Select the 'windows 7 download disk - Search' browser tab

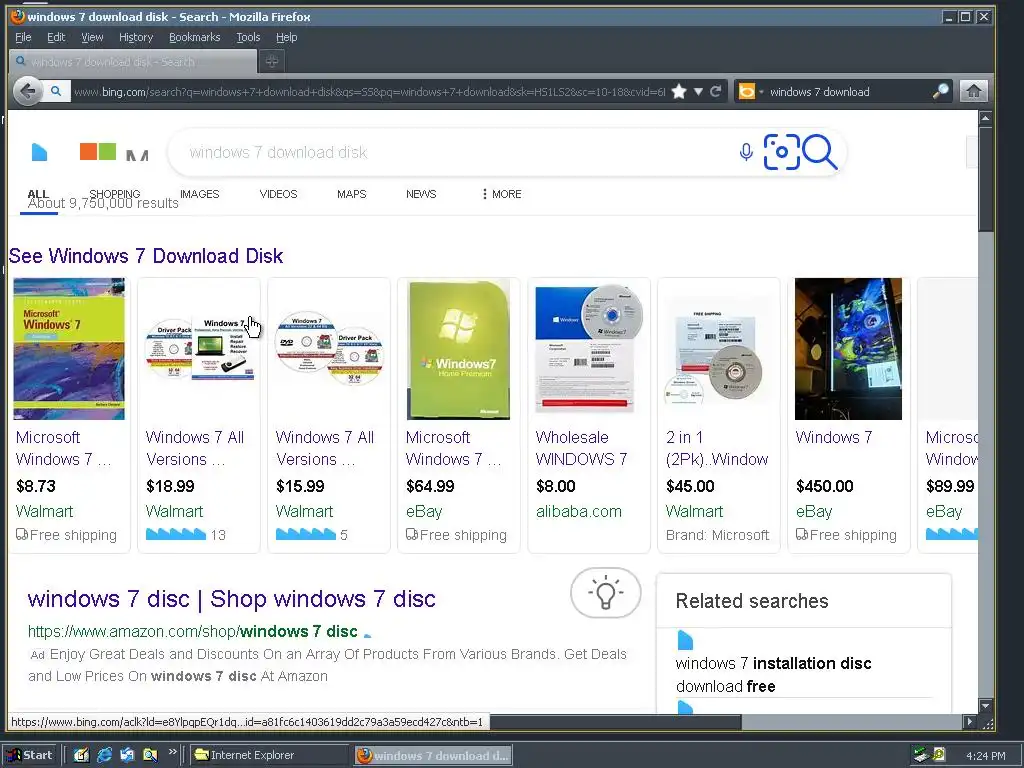point(133,61)
